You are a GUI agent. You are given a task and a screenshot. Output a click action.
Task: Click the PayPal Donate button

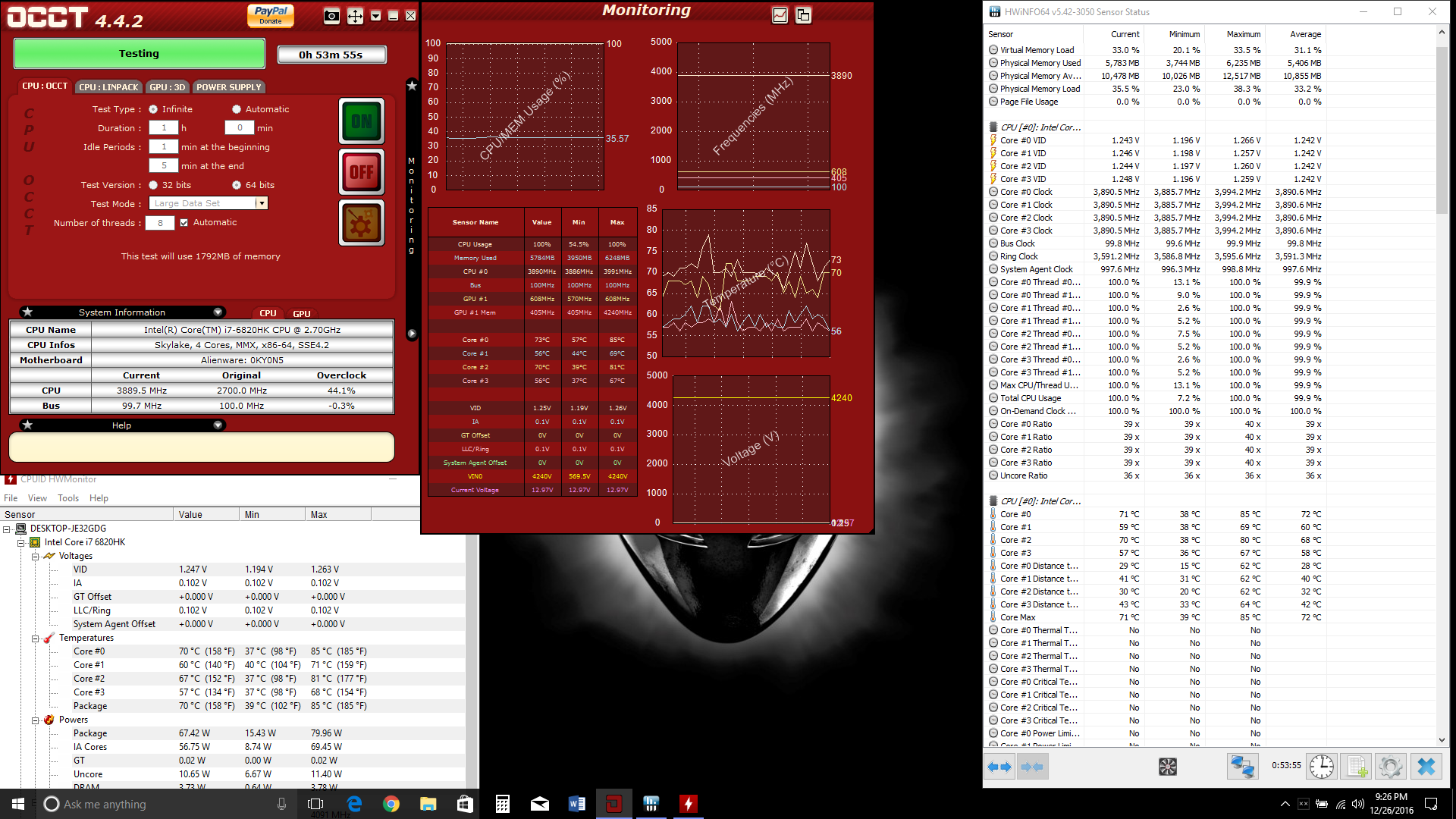tap(271, 15)
